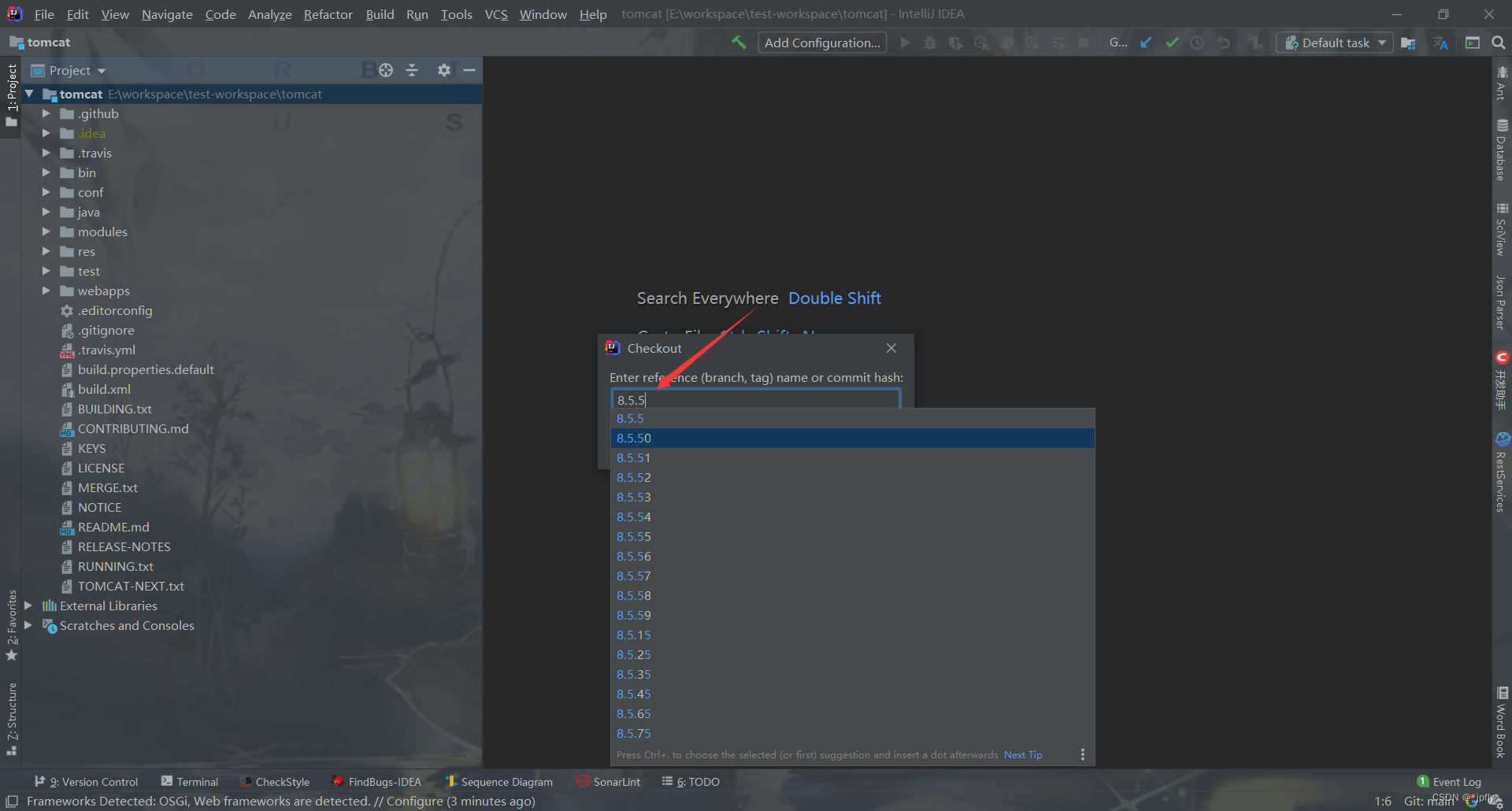Open the Navigate menu
Viewport: 1512px width, 811px height.
point(167,14)
